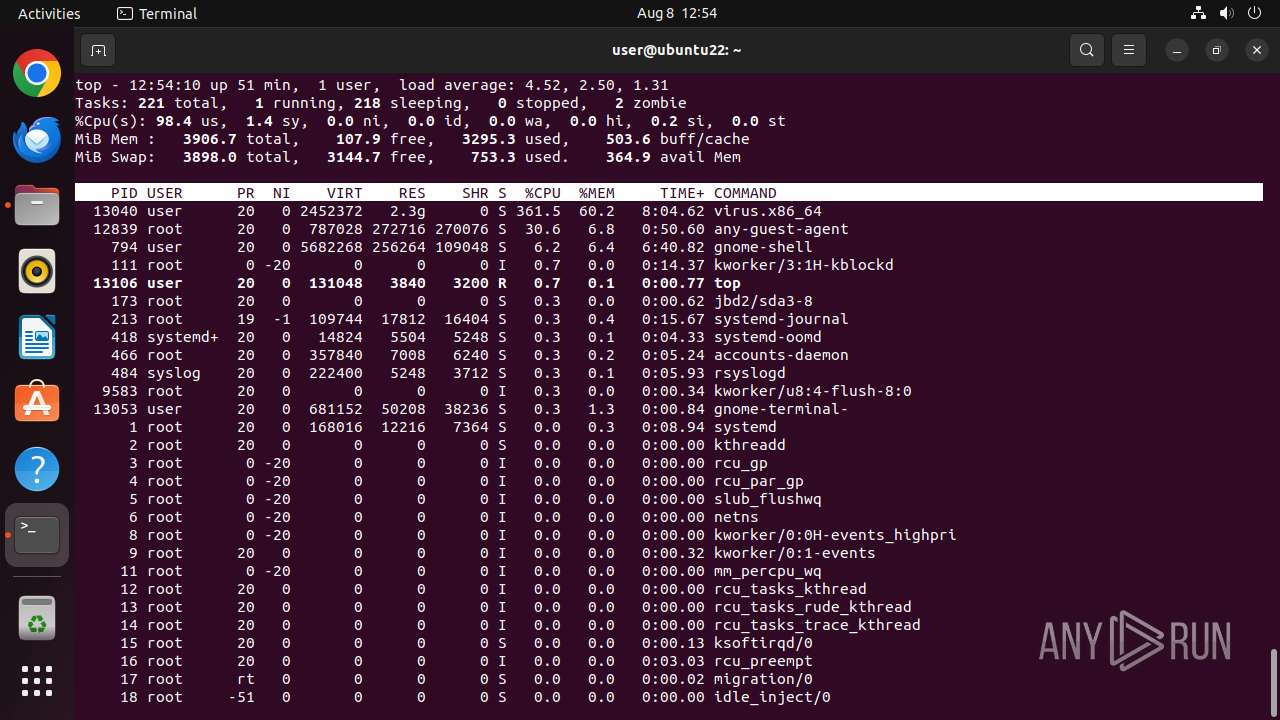Minimize the terminal window
The height and width of the screenshot is (720, 1280).
pyautogui.click(x=1178, y=50)
